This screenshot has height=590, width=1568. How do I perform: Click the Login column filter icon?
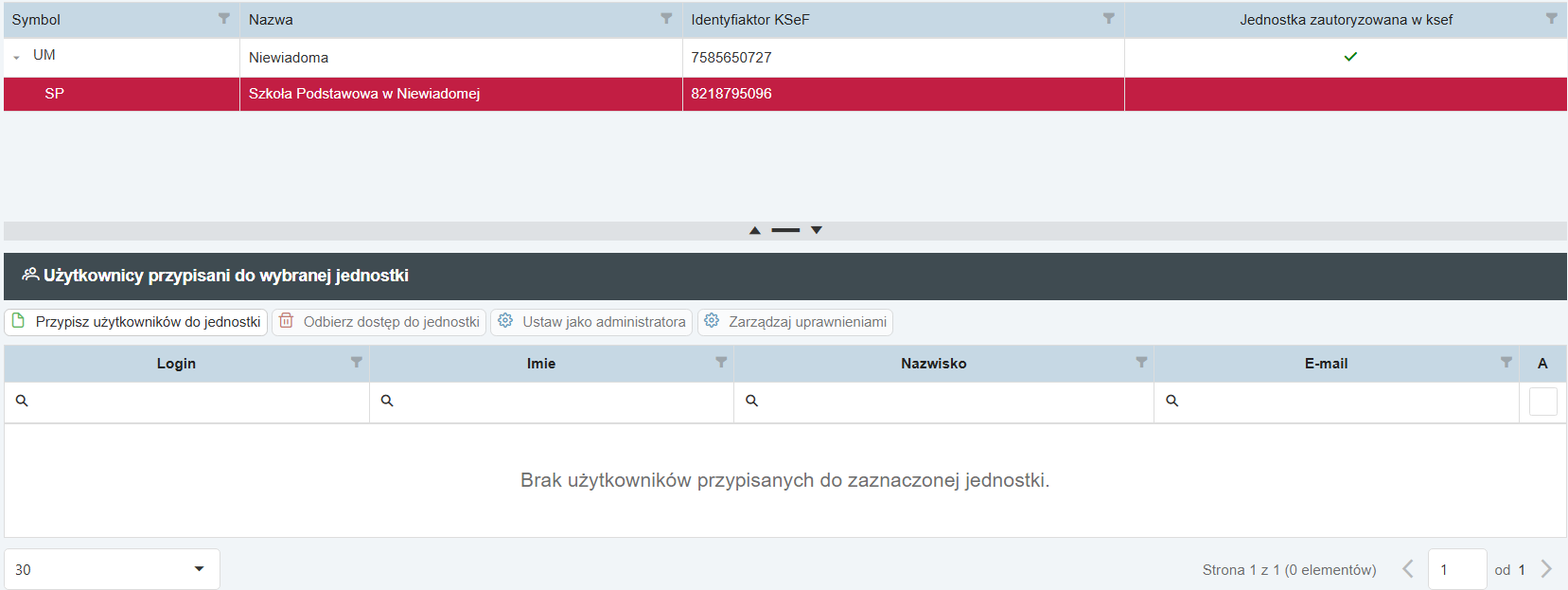[x=357, y=363]
